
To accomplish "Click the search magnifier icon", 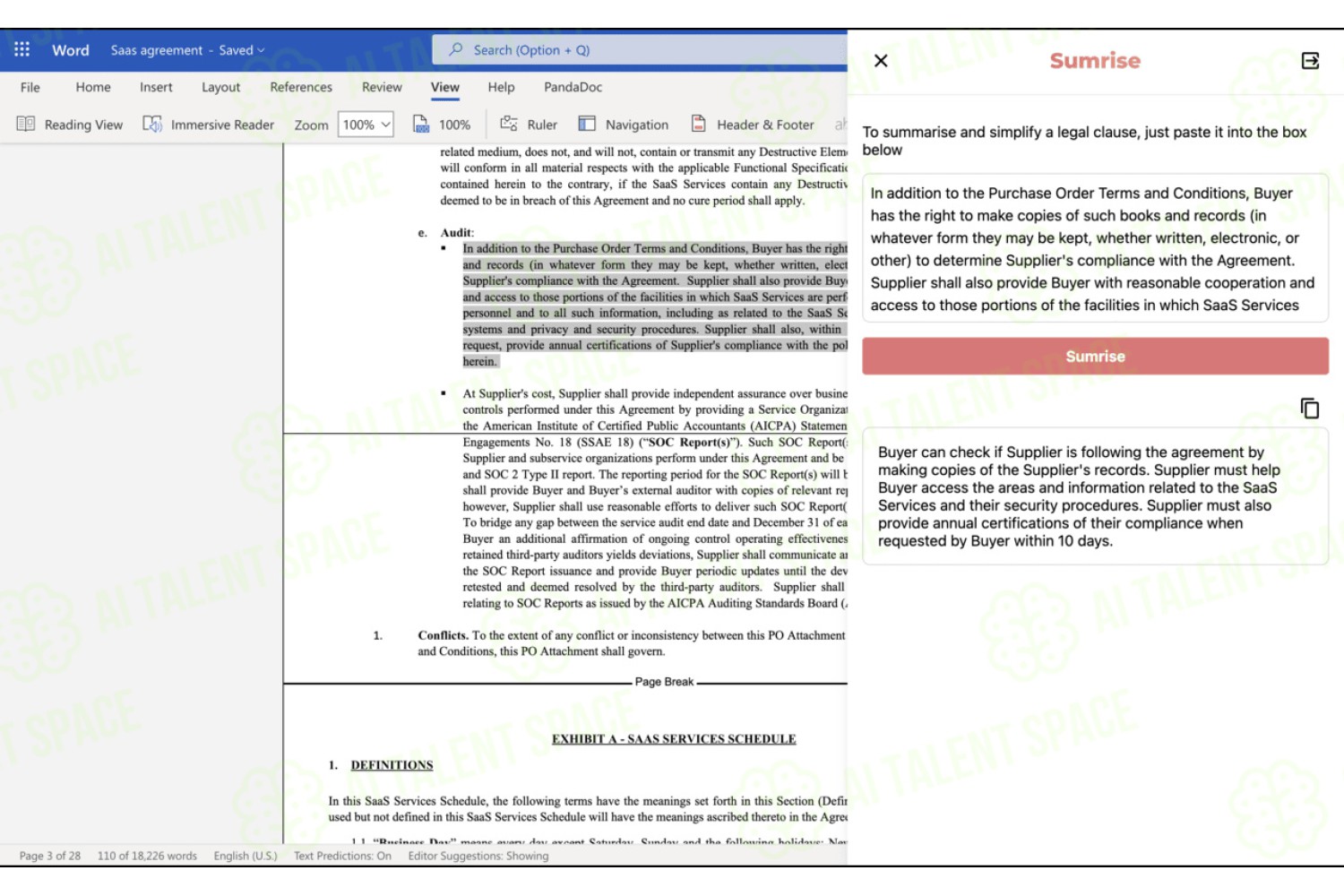I will click(x=456, y=49).
